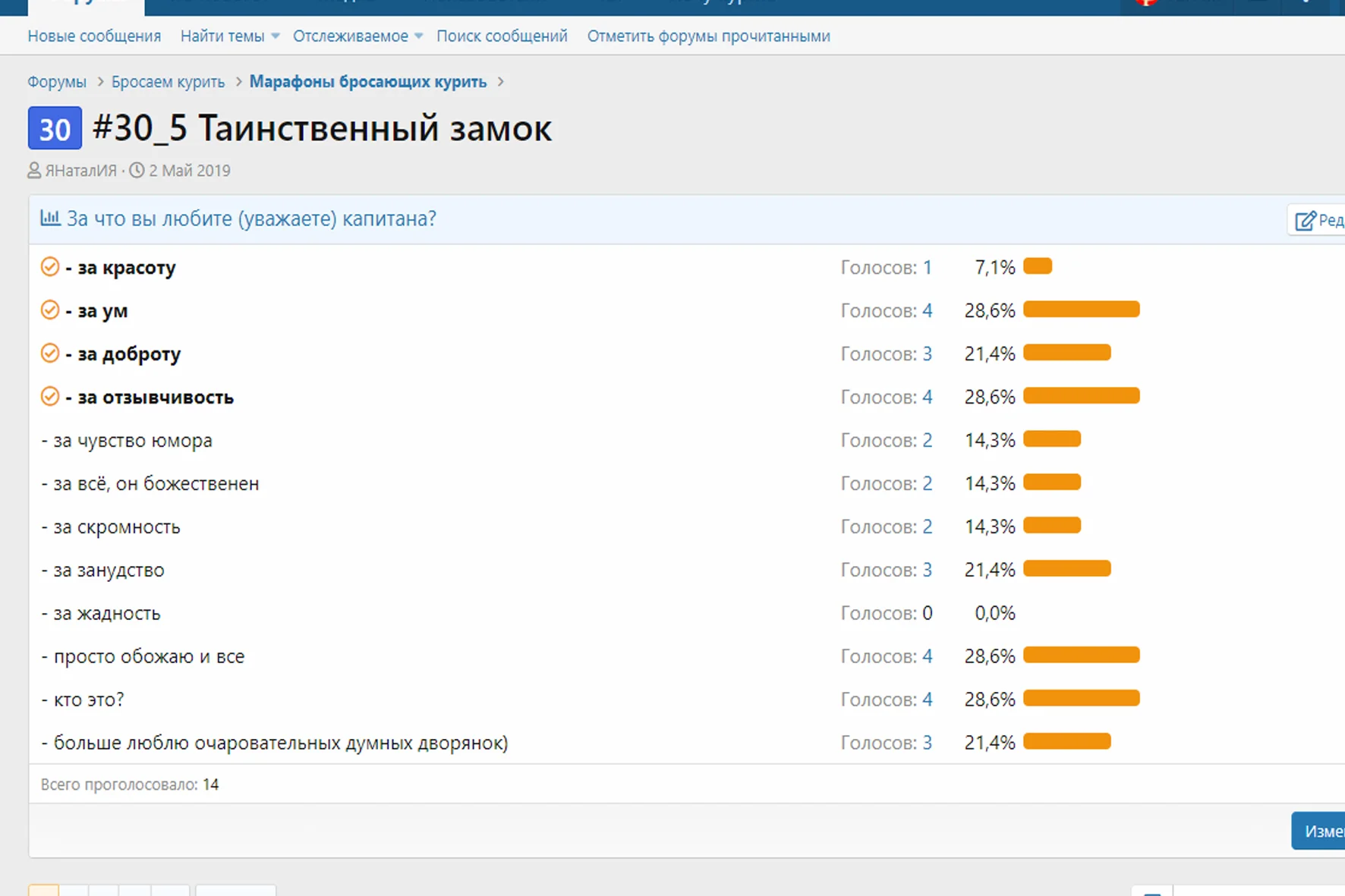The height and width of the screenshot is (896, 1345).
Task: Click the user icon before ЯНаталИЯ
Action: click(34, 171)
